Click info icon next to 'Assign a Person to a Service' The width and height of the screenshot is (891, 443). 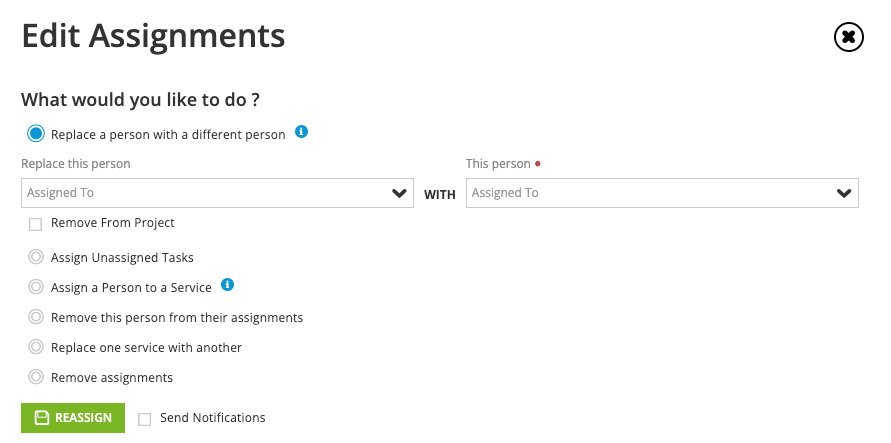tap(227, 285)
